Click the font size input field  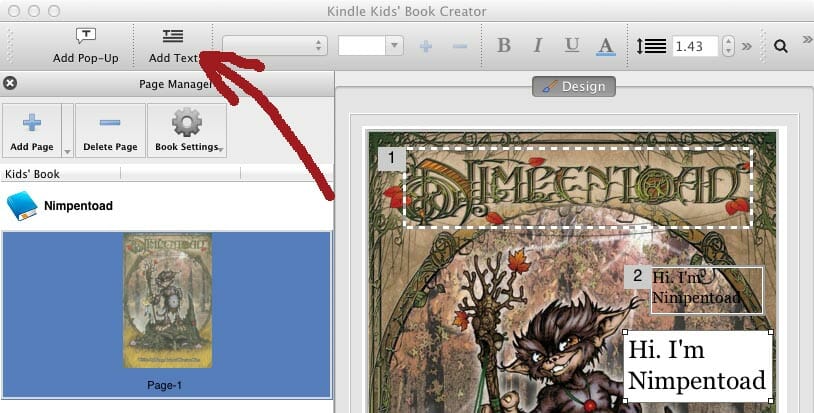[x=362, y=46]
